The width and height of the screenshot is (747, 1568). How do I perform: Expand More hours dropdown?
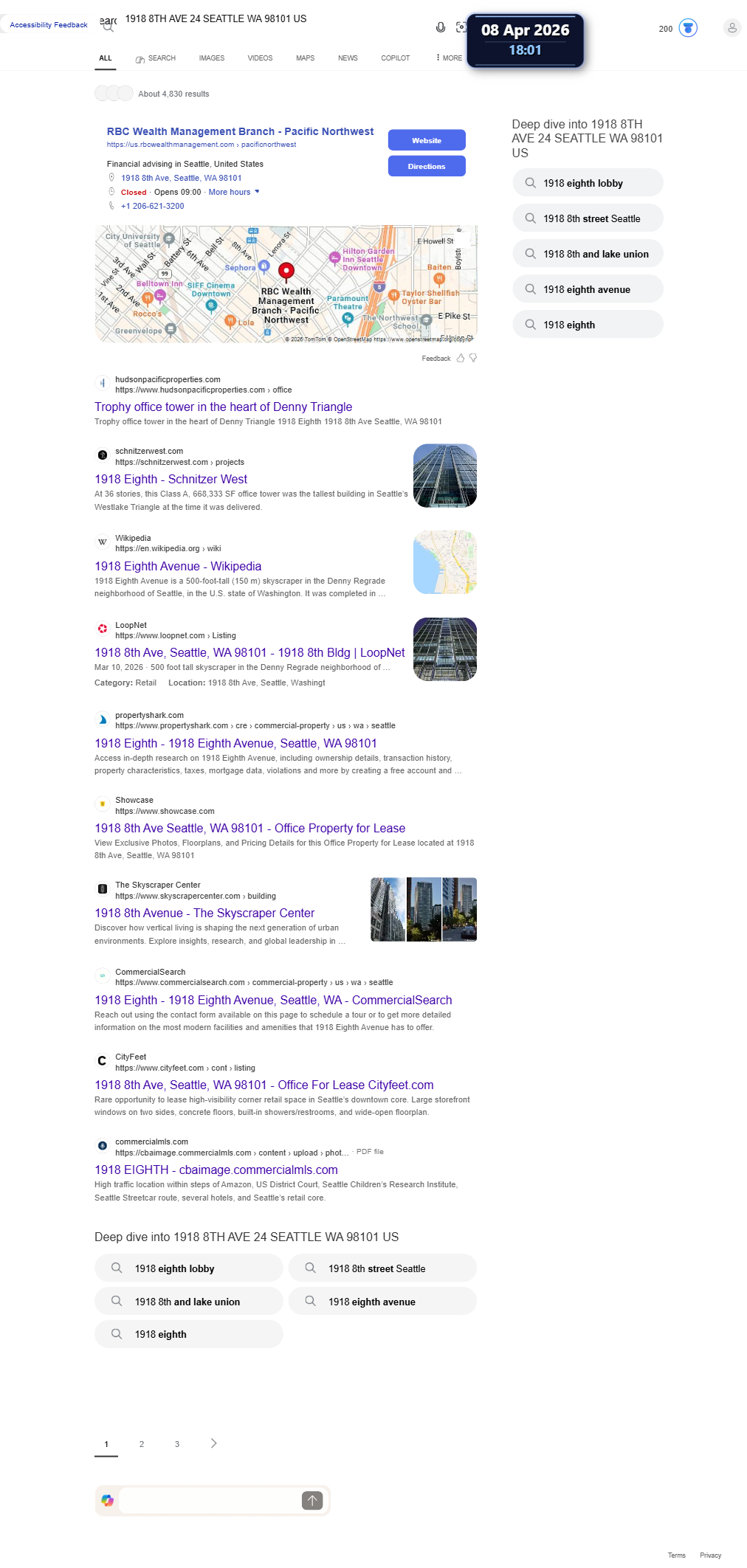[234, 192]
